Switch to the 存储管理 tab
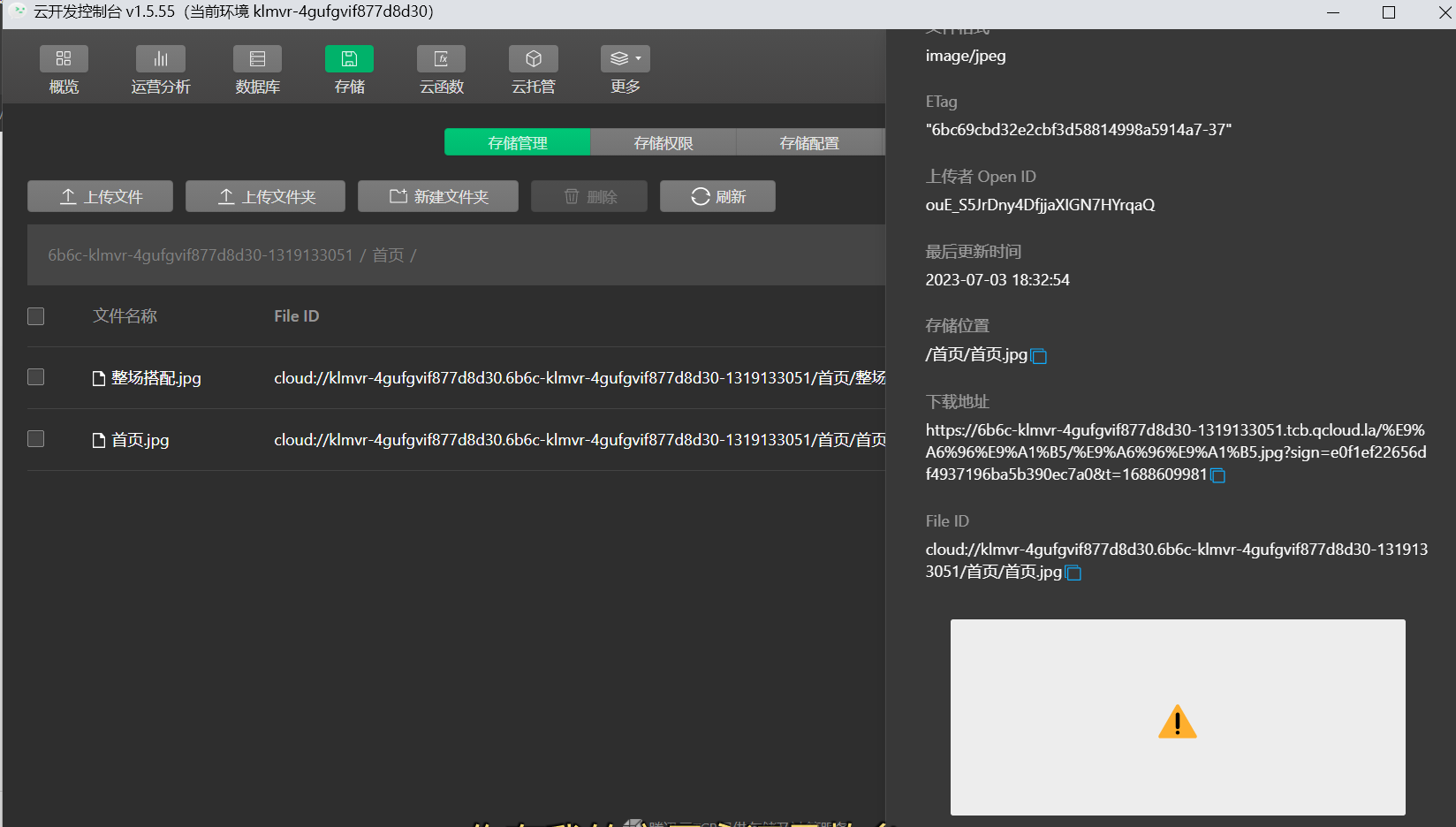The width and height of the screenshot is (1456, 827). 518,142
